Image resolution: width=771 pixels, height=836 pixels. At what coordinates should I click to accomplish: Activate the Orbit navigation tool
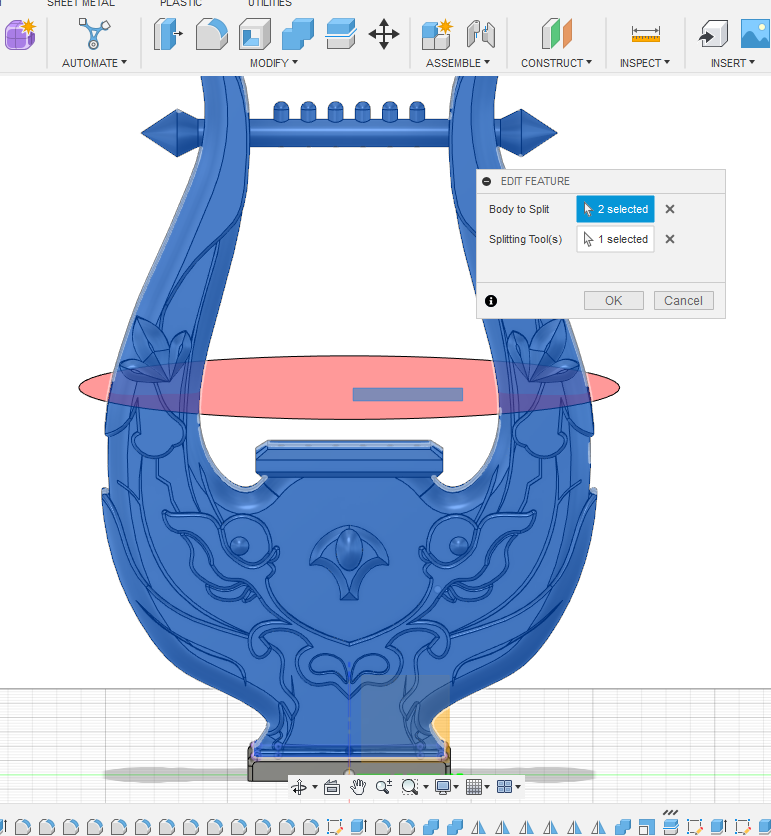point(299,787)
